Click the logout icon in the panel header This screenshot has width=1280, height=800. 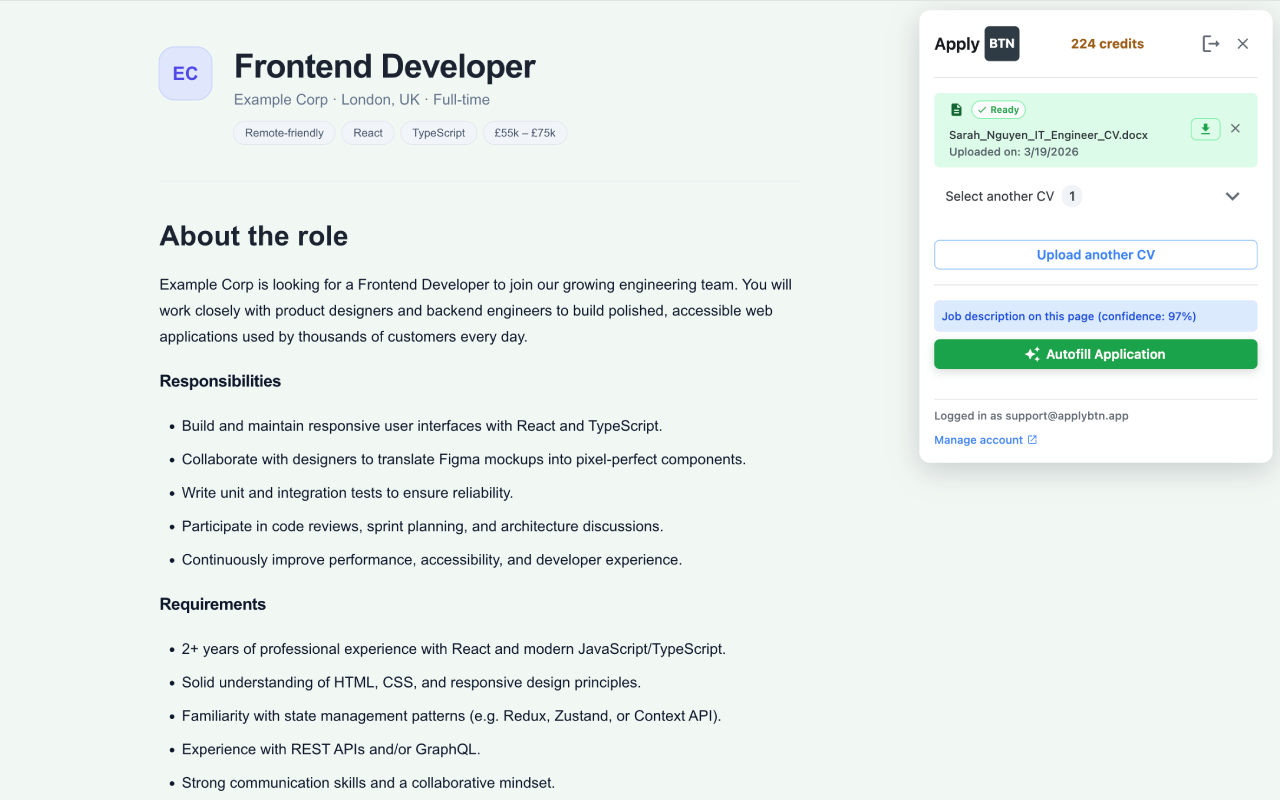[x=1211, y=43]
